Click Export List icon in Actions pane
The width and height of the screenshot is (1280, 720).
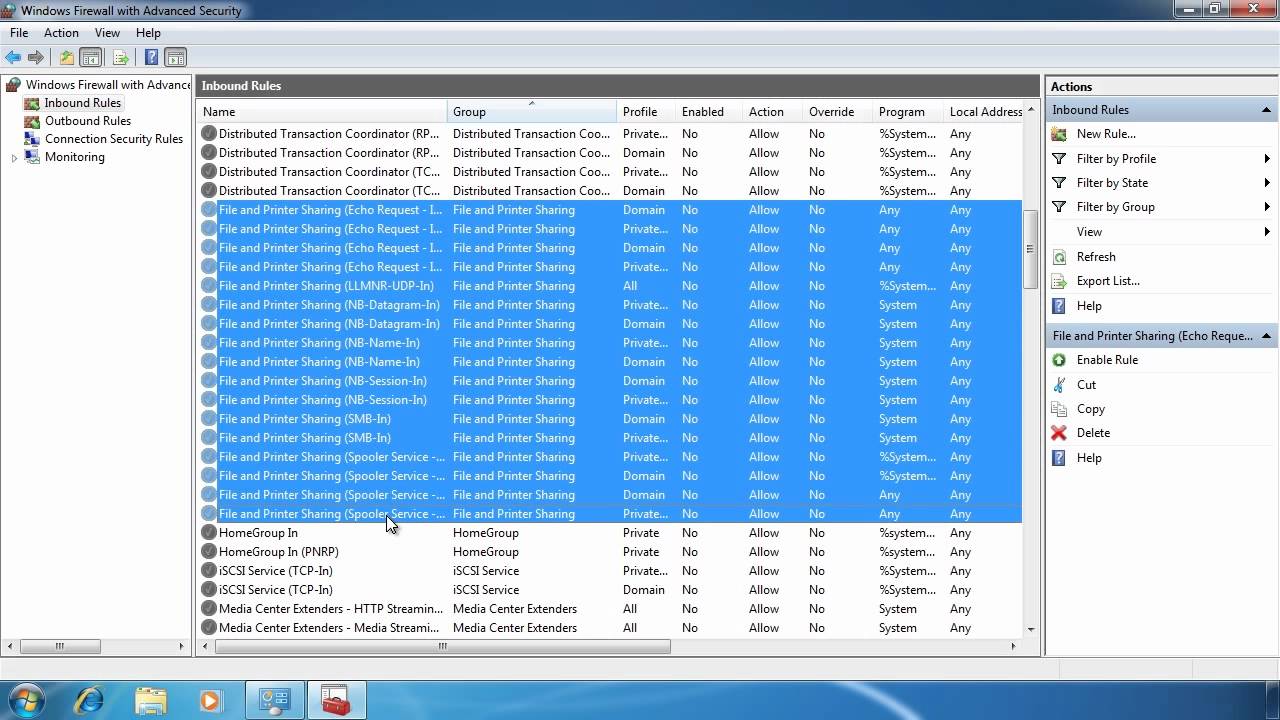click(x=1059, y=281)
